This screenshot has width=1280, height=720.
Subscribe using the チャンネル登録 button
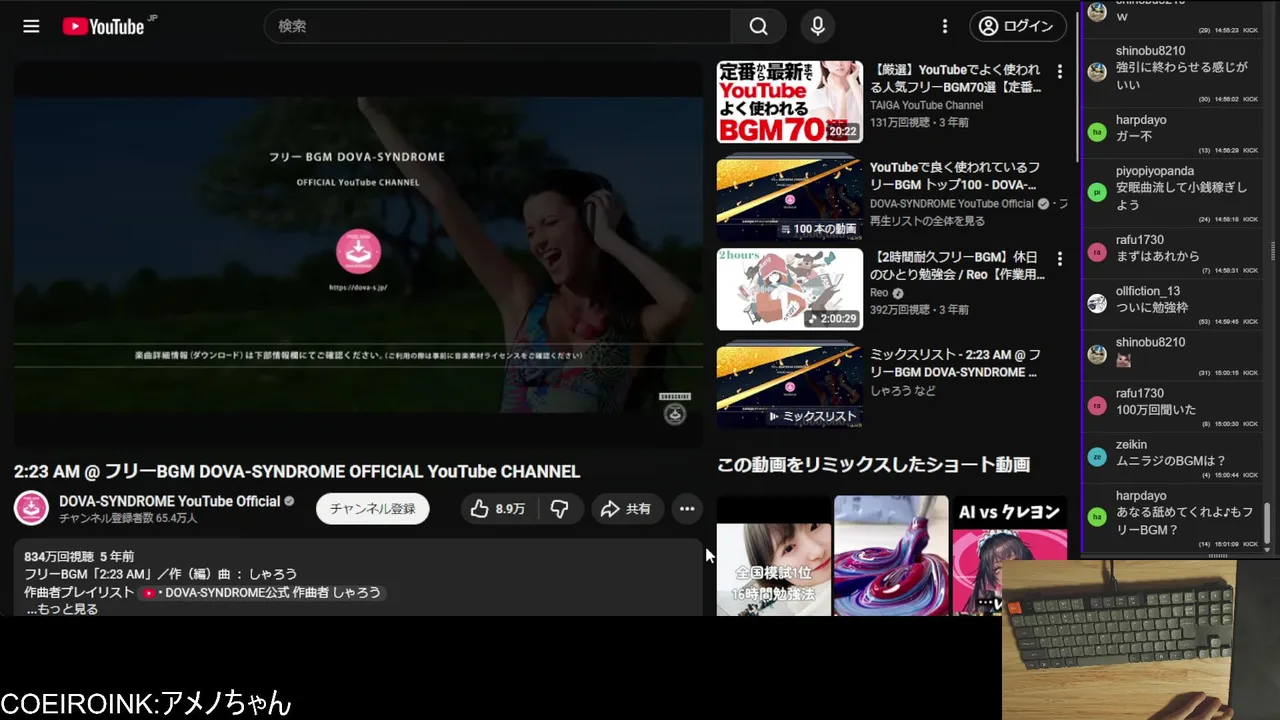(x=373, y=509)
